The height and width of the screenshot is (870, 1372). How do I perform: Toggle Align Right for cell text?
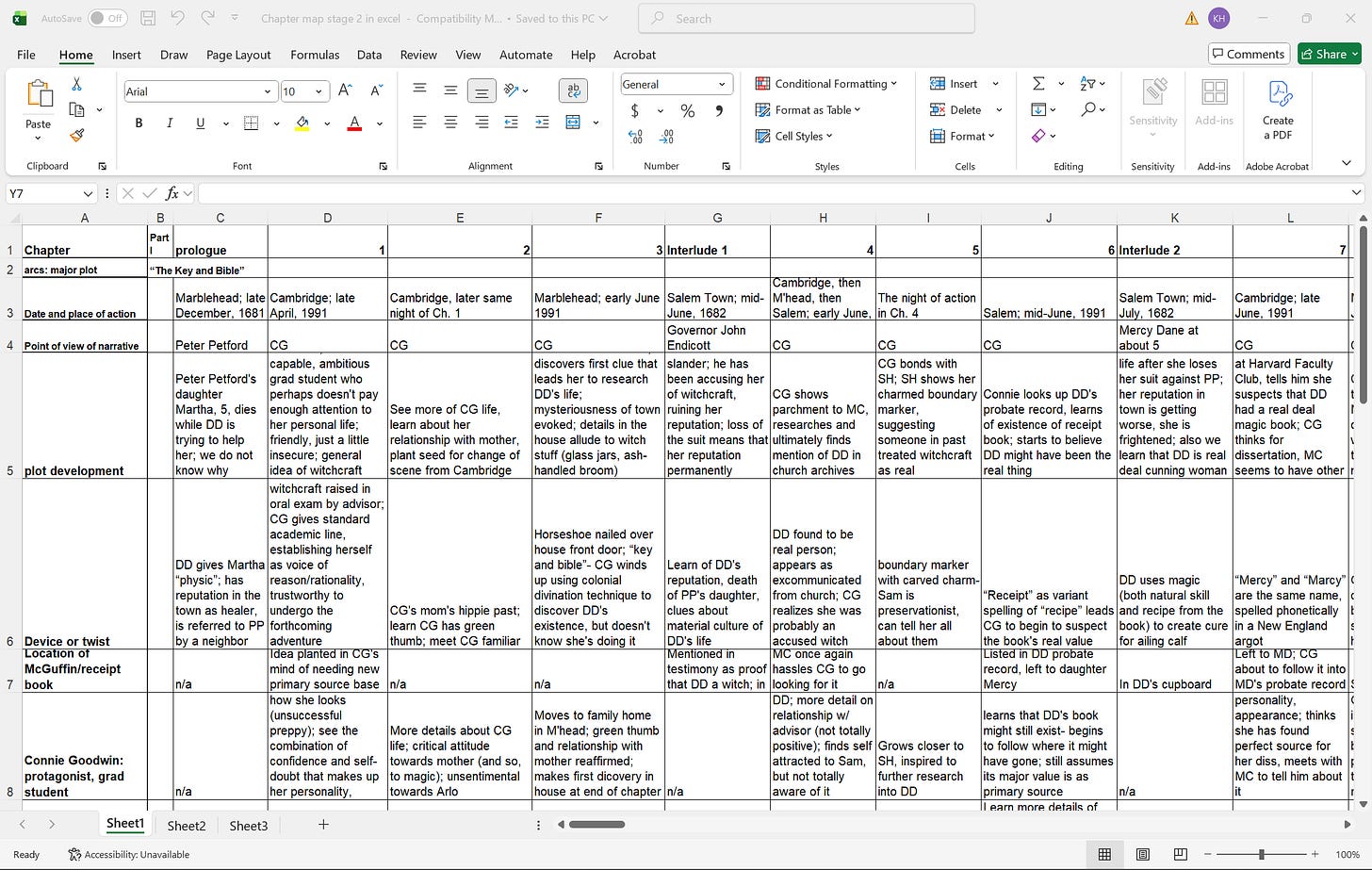[482, 123]
